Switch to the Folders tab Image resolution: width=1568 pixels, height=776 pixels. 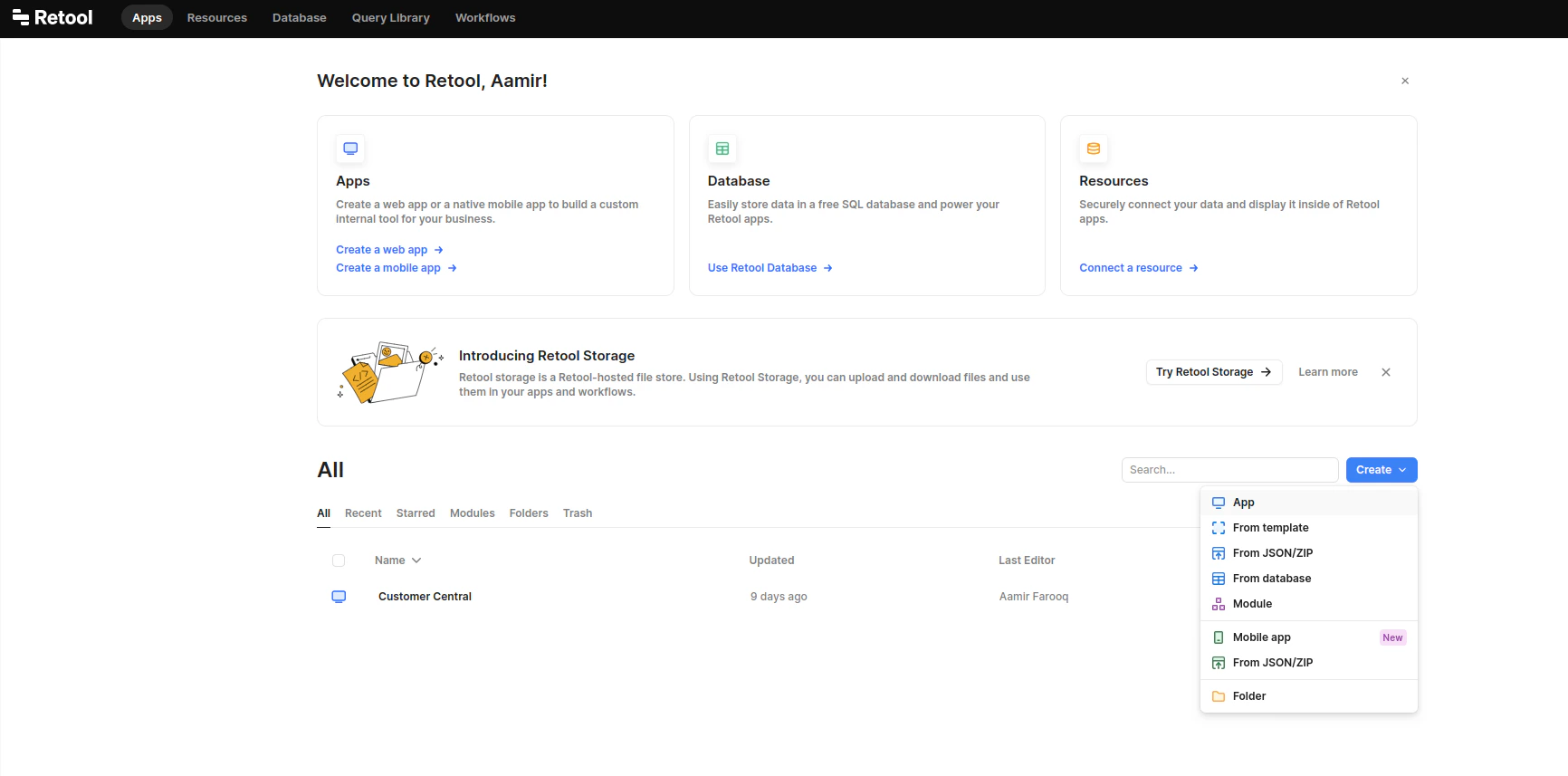(529, 513)
